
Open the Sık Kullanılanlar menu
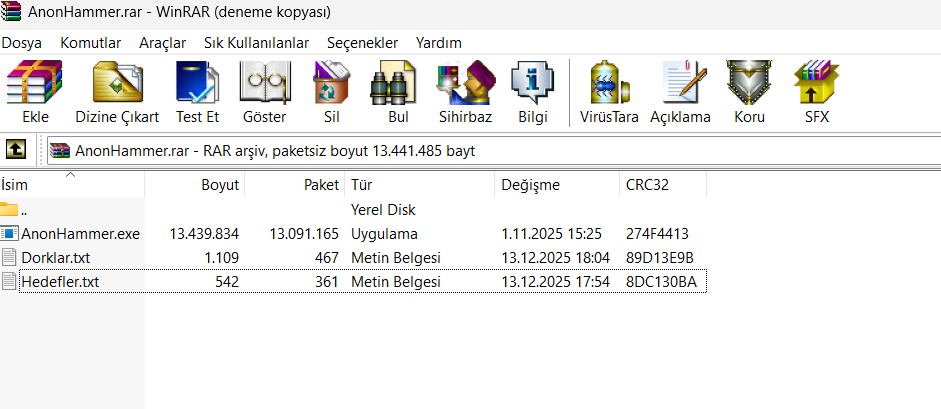coord(256,43)
